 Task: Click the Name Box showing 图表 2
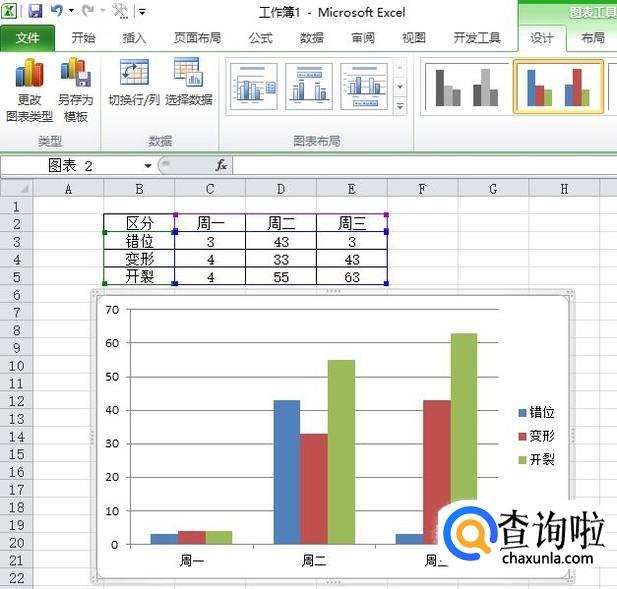(71, 166)
